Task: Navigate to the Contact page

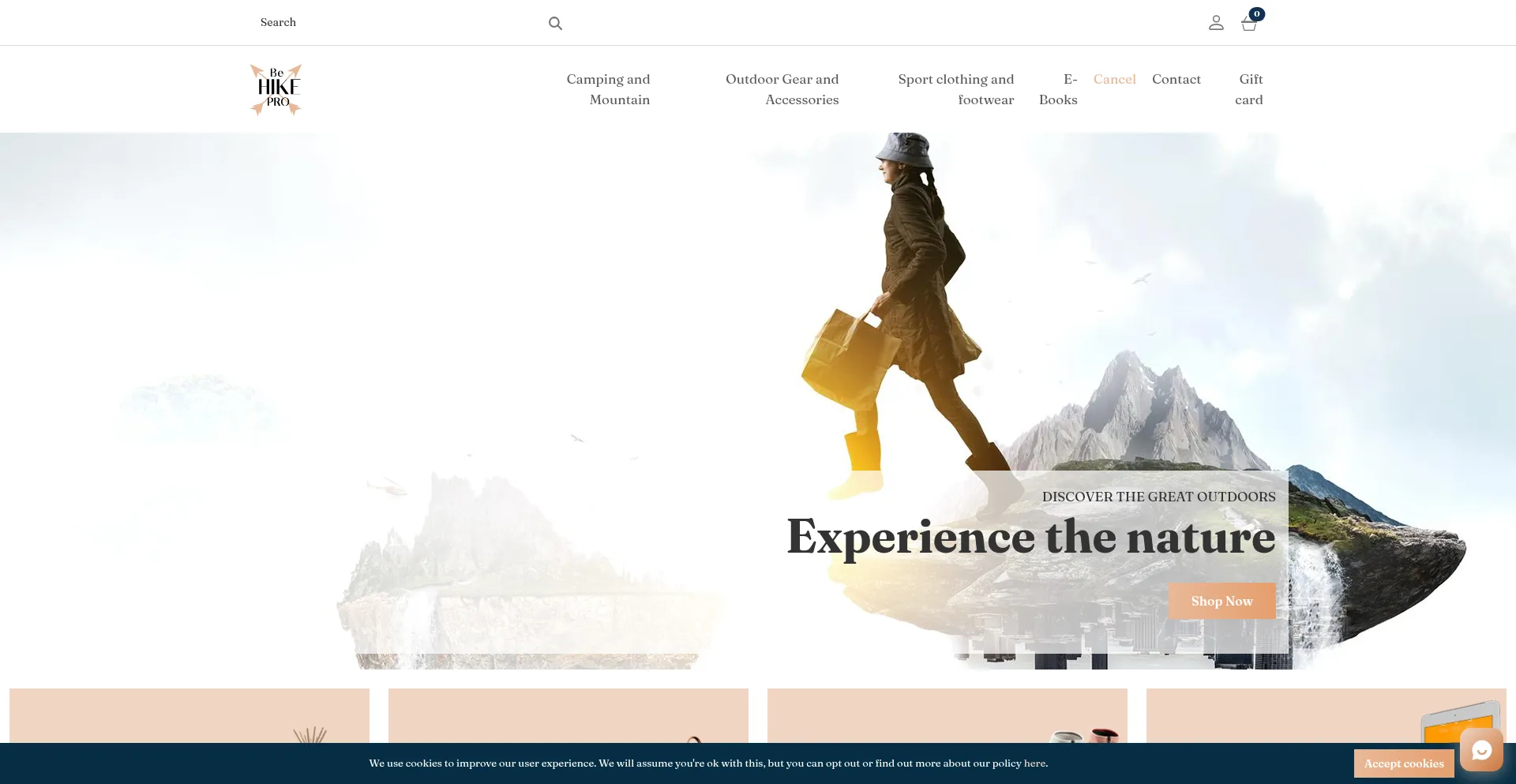Action: [x=1176, y=79]
